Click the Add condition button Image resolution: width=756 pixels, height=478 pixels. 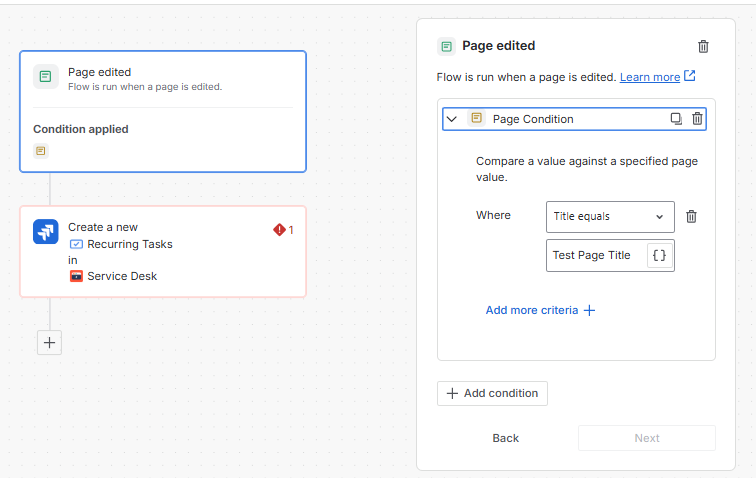click(x=492, y=393)
